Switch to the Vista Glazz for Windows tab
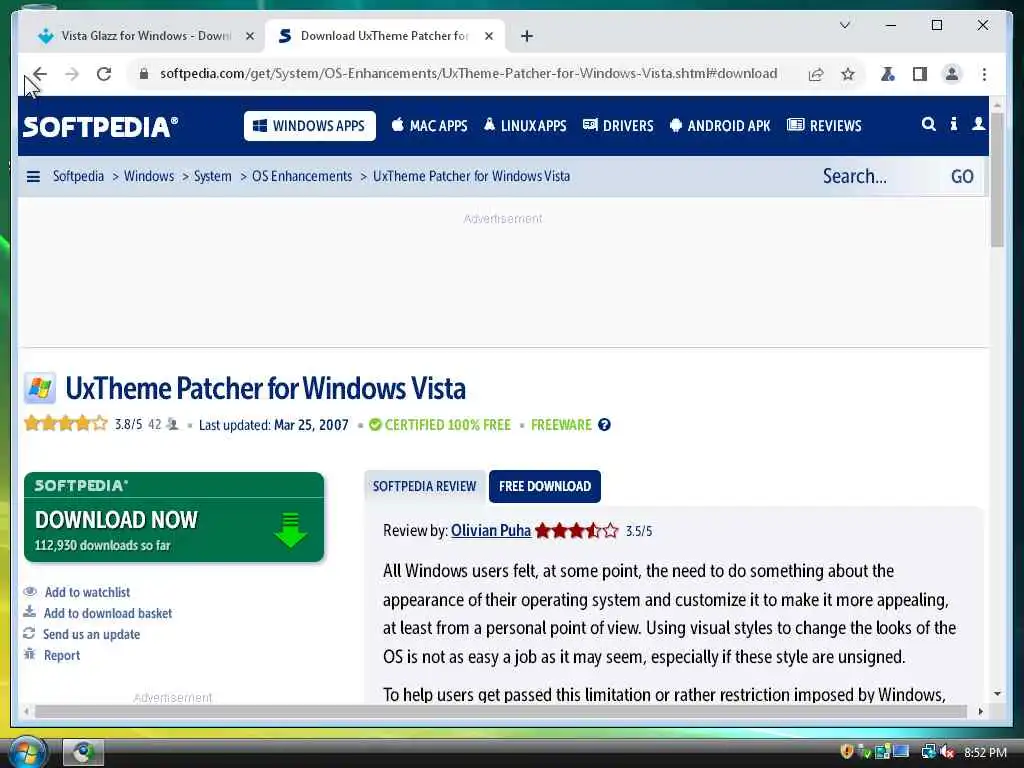The height and width of the screenshot is (768, 1024). pyautogui.click(x=145, y=36)
